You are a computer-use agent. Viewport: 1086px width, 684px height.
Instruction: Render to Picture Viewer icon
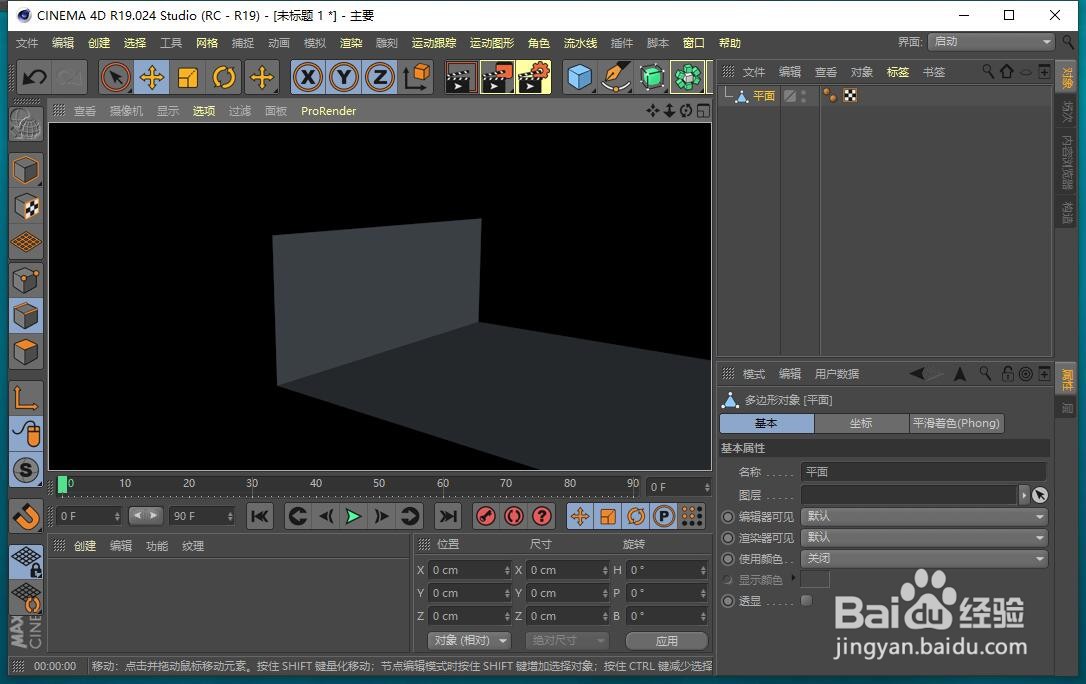tap(497, 77)
